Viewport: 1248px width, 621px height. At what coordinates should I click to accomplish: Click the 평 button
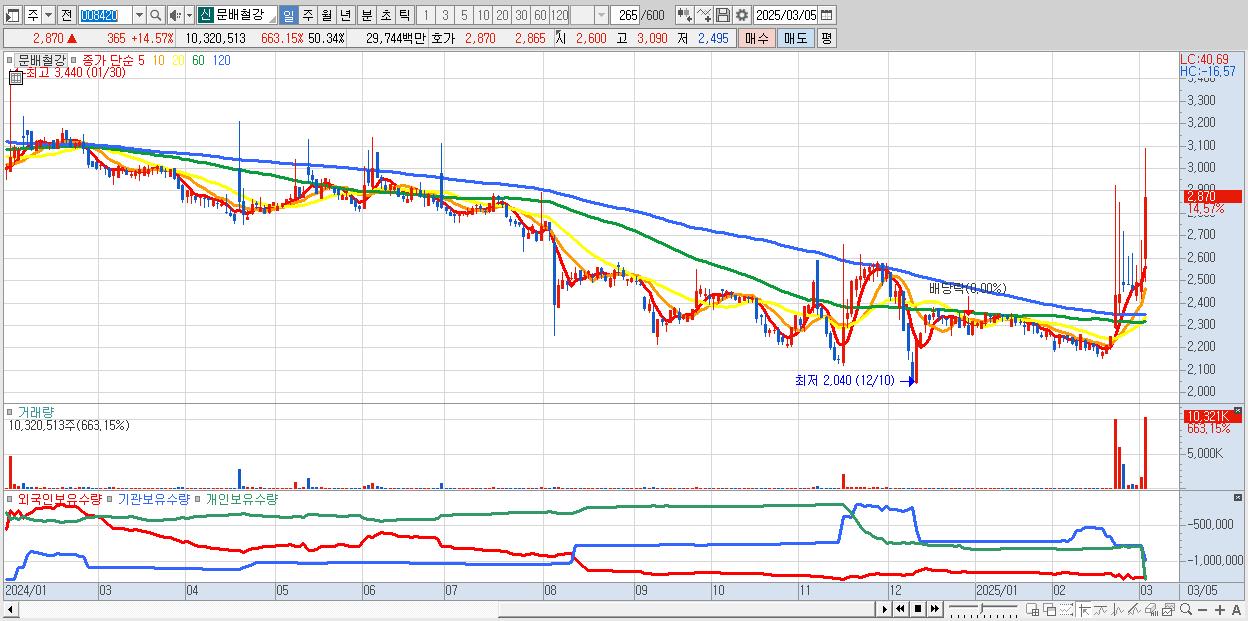coord(826,38)
